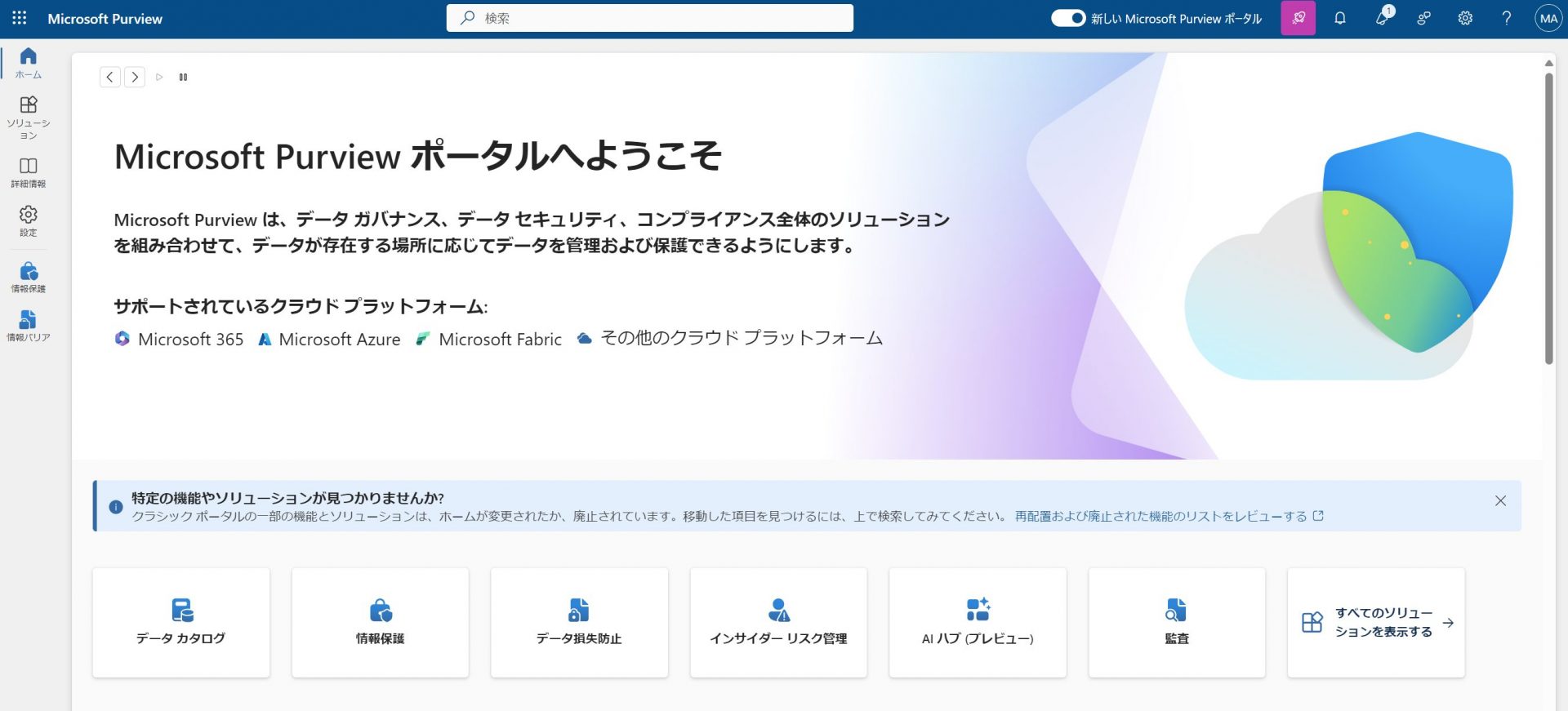Go to the next carousel slide
Screen dimensions: 1568x711
[135, 77]
